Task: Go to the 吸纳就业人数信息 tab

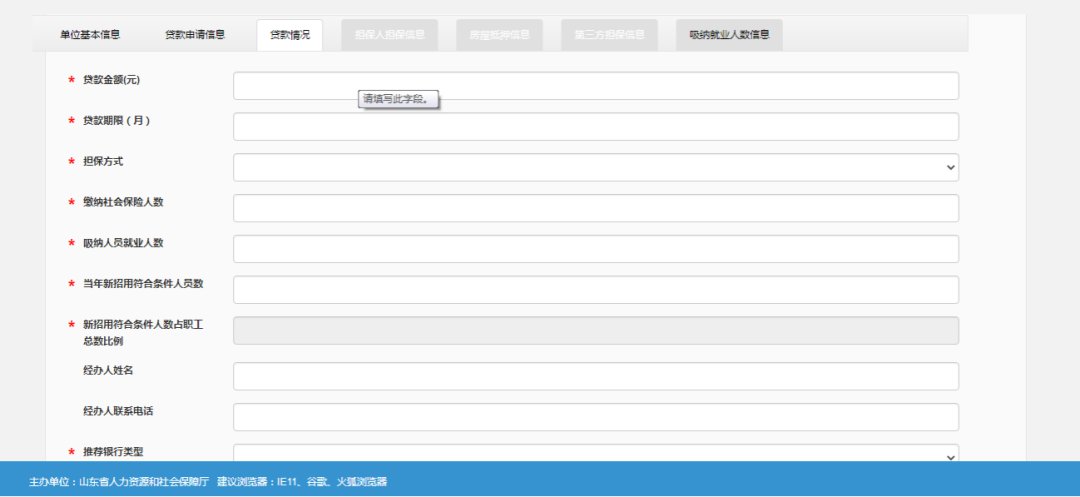Action: click(729, 35)
